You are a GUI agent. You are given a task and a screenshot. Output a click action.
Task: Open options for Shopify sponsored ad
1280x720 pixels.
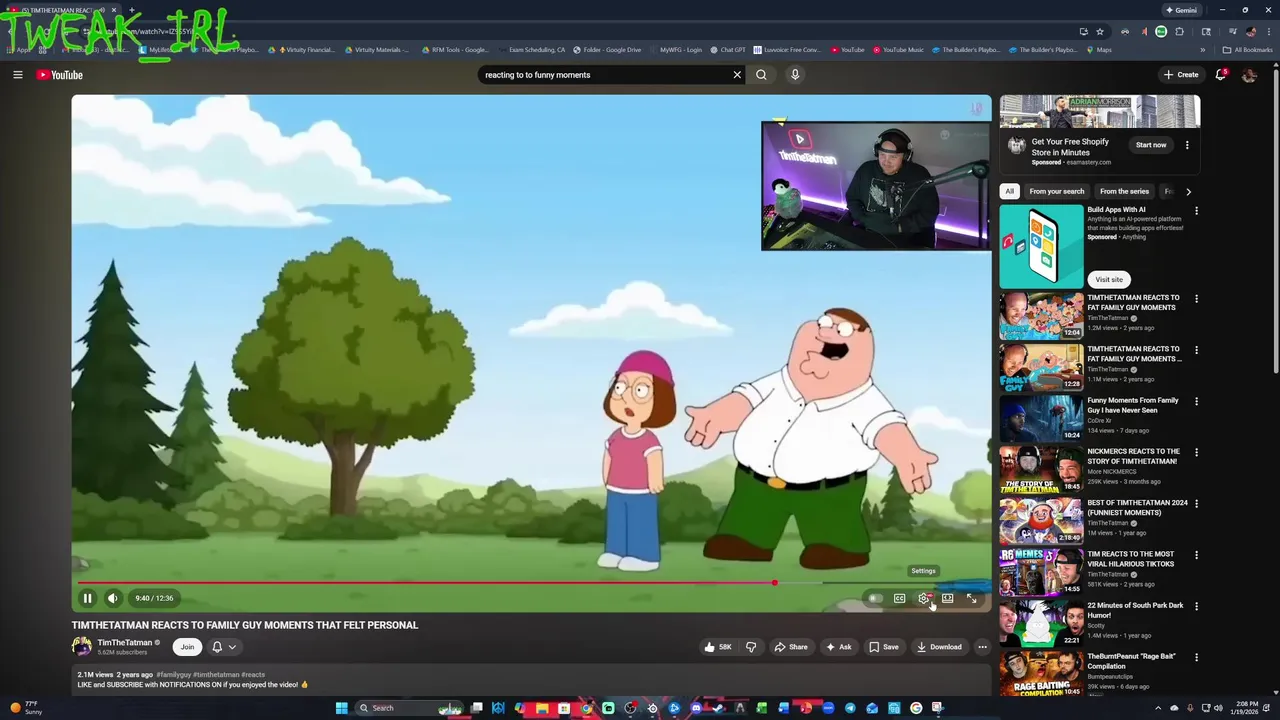click(x=1187, y=145)
